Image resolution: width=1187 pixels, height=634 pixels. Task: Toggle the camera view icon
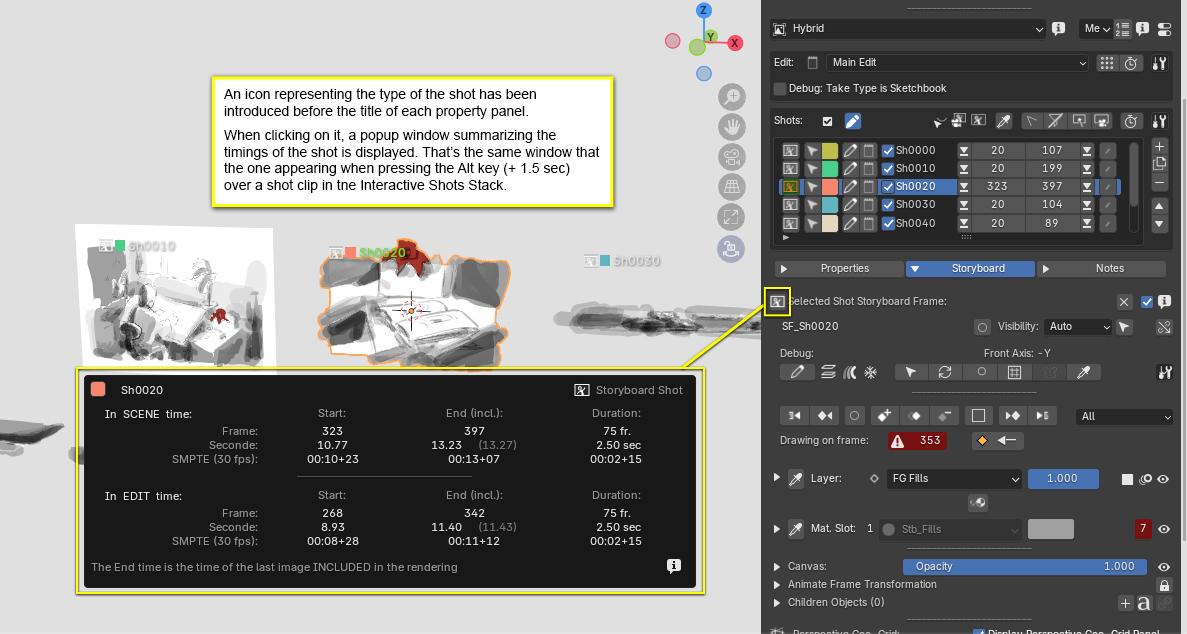pos(733,157)
